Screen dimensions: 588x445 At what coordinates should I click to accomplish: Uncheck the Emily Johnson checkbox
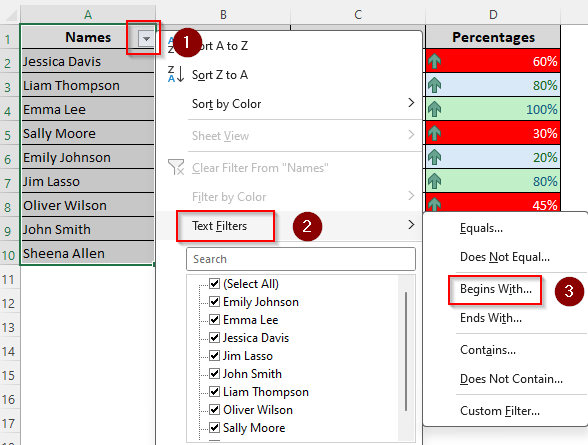(x=214, y=301)
